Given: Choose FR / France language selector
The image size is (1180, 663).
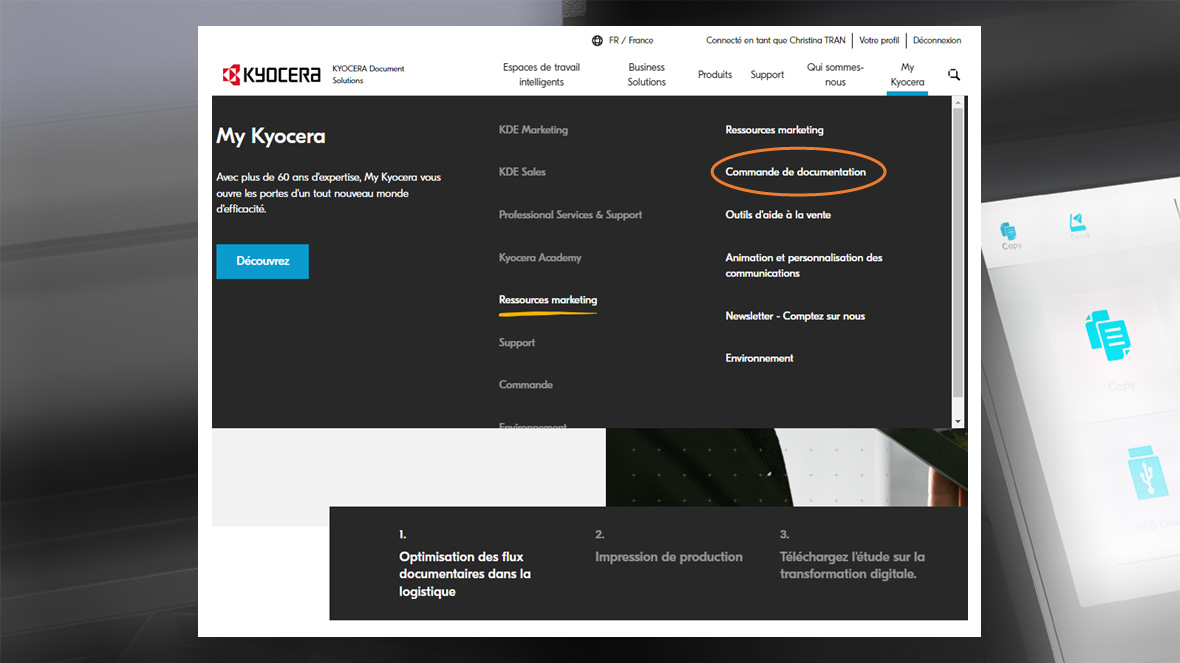Looking at the screenshot, I should 631,41.
